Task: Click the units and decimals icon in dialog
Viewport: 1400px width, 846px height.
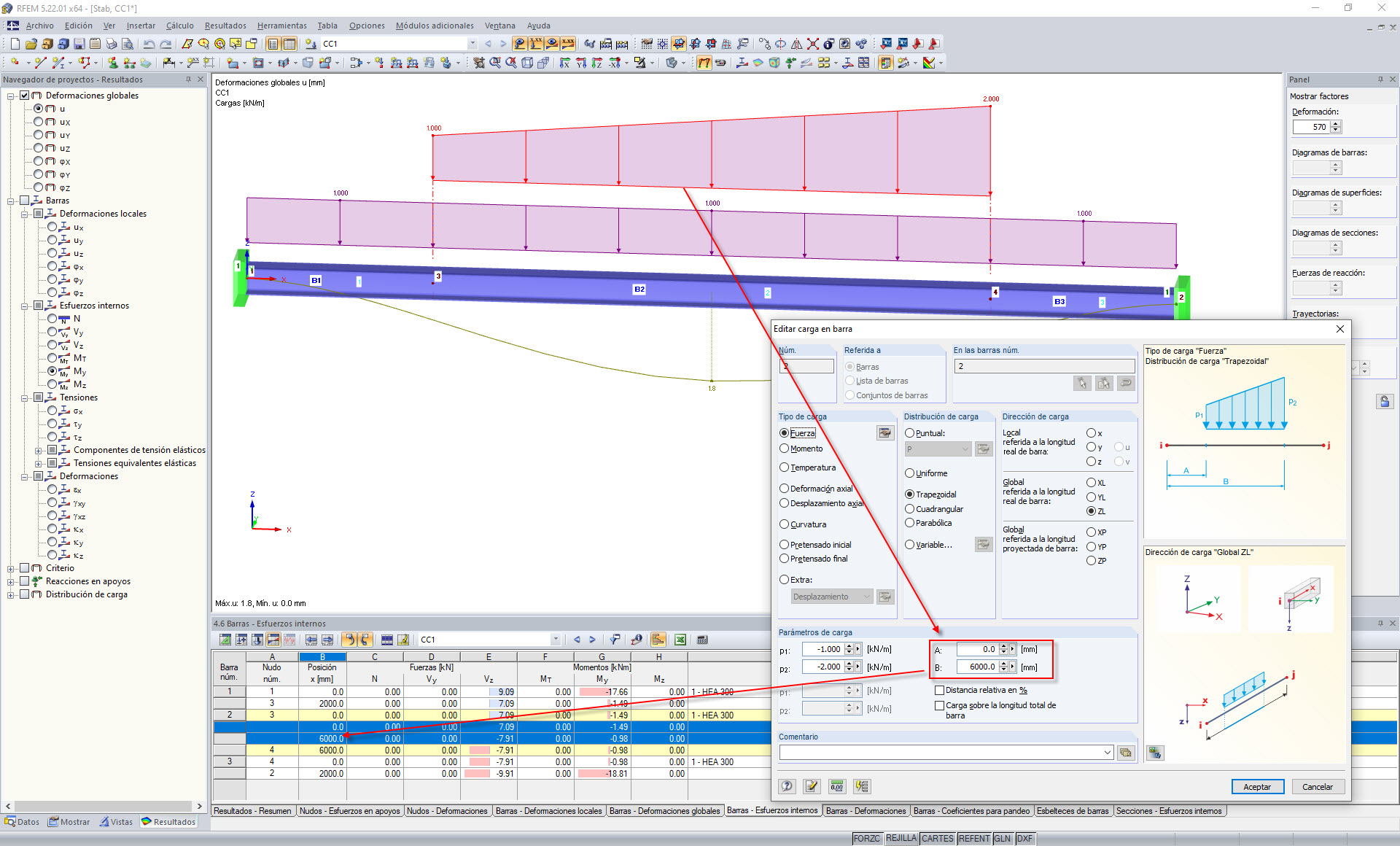Action: click(x=836, y=786)
